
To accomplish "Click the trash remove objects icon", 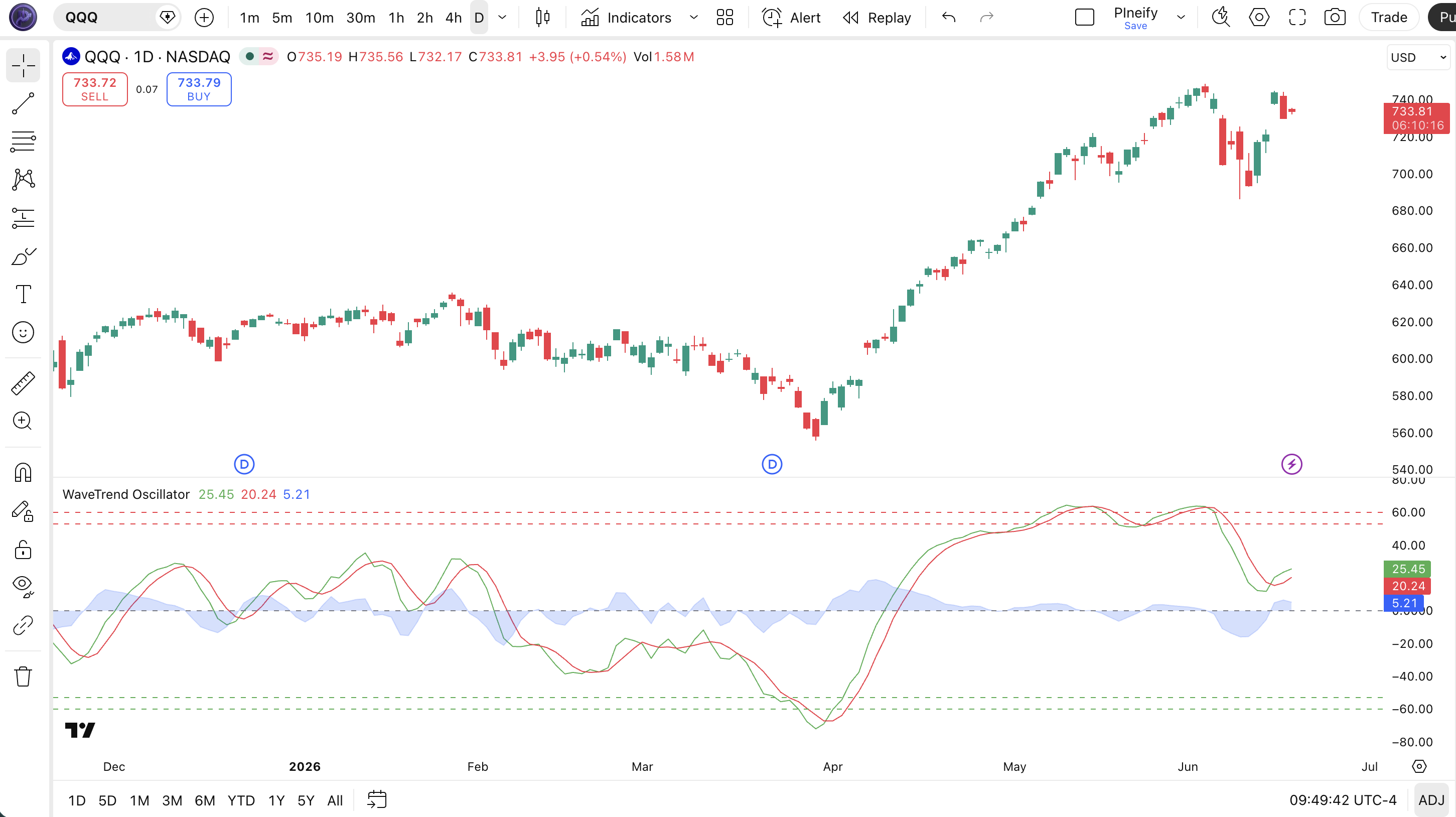I will 23,676.
